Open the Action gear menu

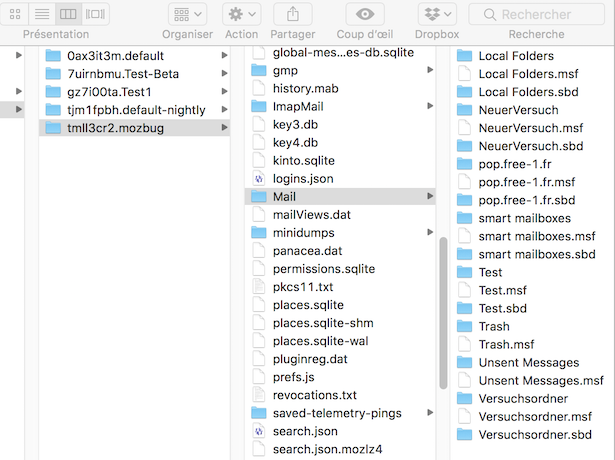242,14
